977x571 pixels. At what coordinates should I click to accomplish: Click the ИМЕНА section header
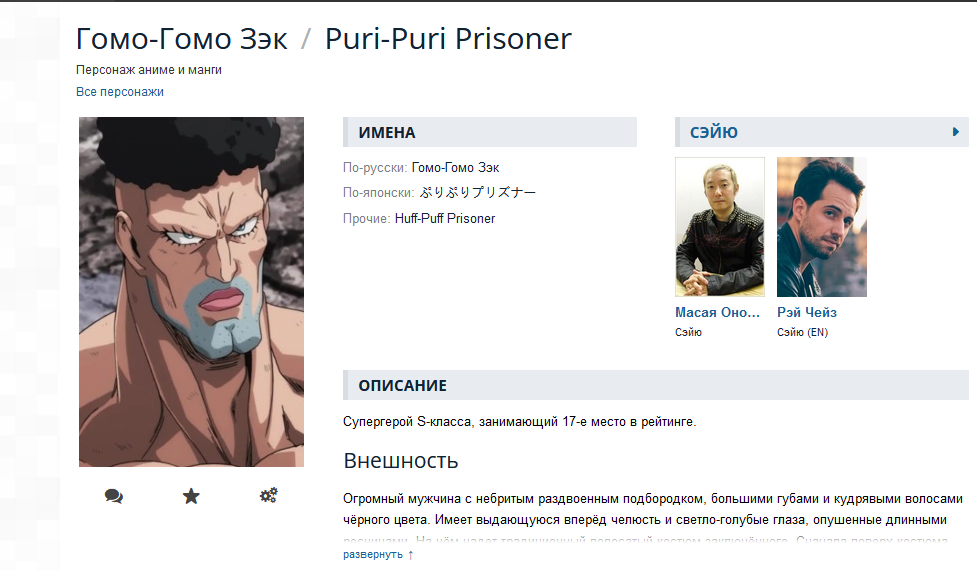point(490,132)
